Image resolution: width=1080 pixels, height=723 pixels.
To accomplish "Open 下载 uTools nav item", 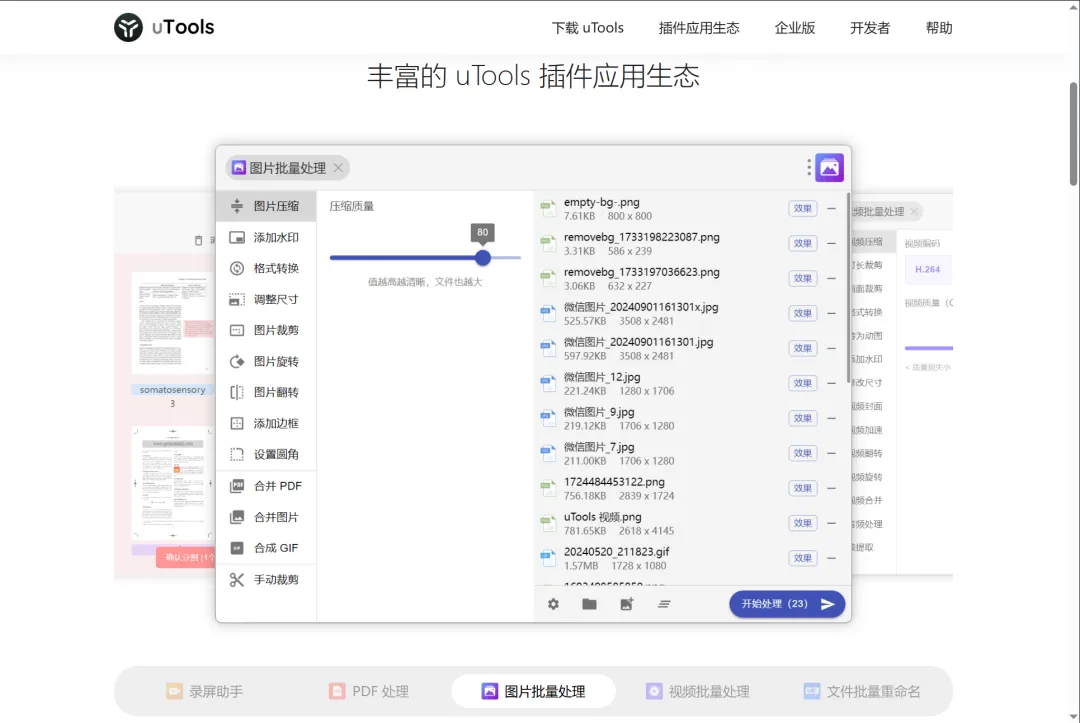I will coord(588,28).
